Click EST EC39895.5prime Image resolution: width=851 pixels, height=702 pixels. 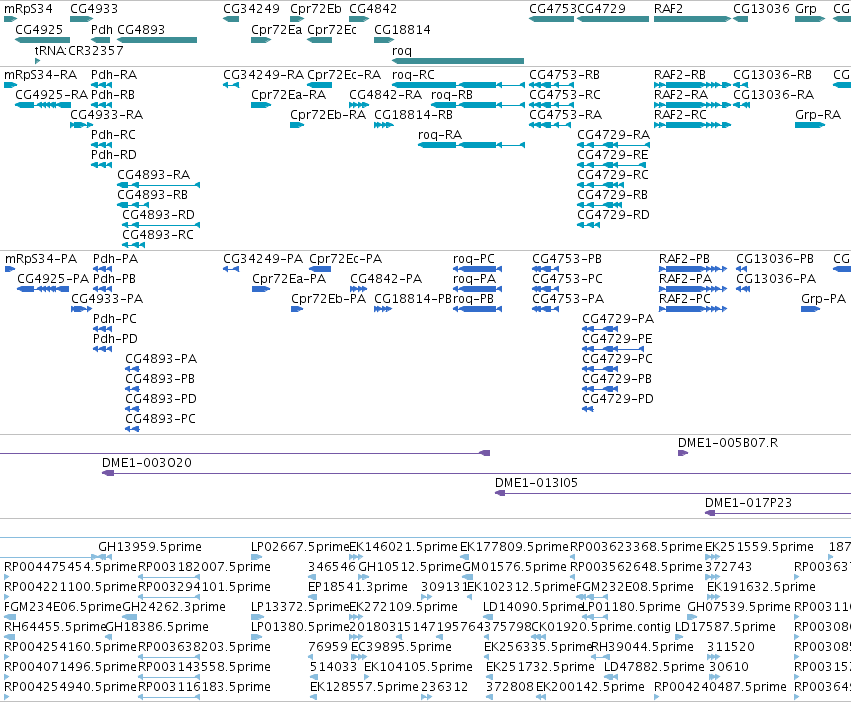click(x=402, y=647)
